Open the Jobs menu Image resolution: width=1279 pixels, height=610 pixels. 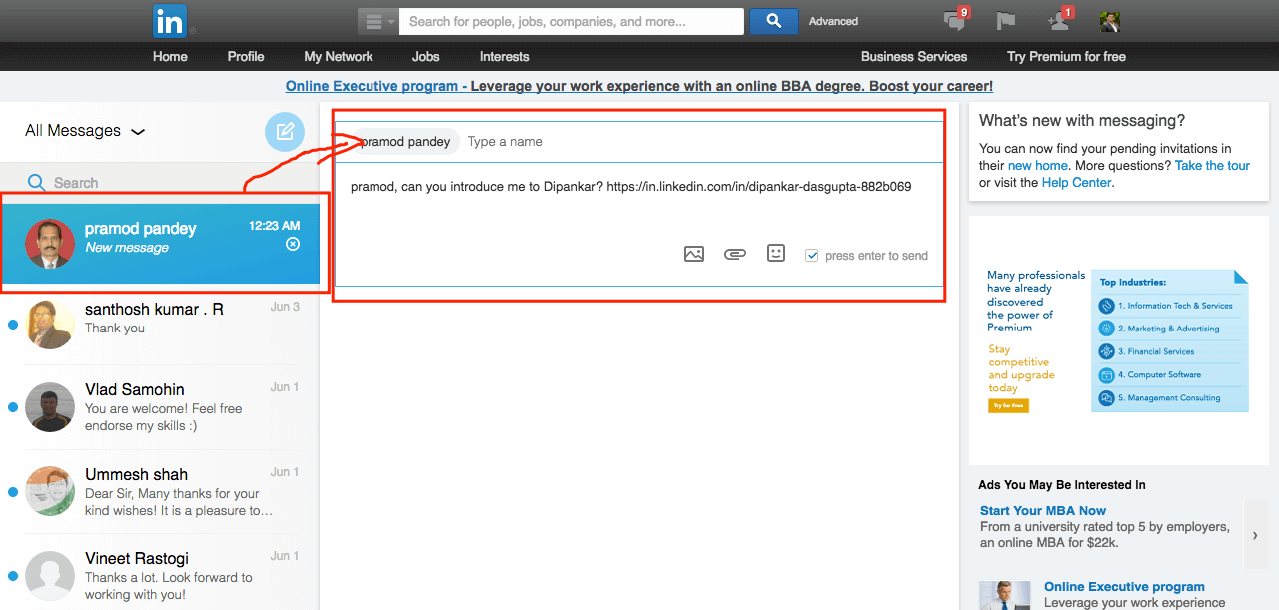pyautogui.click(x=425, y=56)
